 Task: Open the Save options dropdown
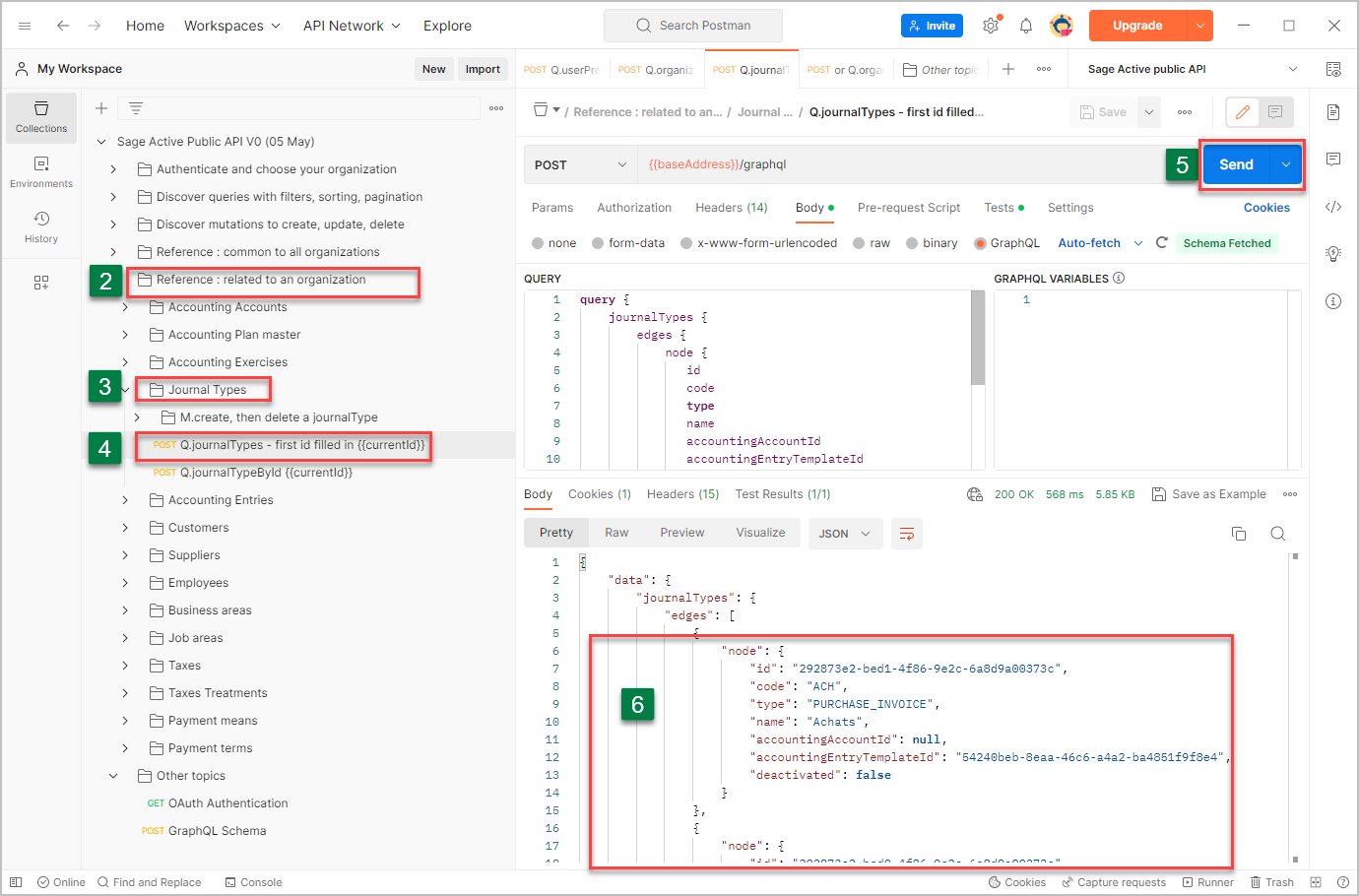click(x=1149, y=112)
